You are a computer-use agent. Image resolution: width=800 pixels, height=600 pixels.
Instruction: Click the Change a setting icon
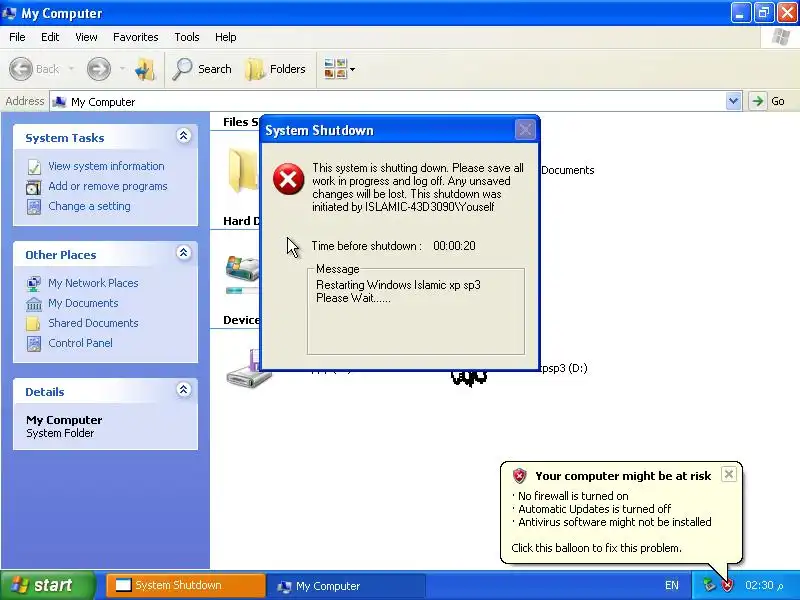coord(34,207)
